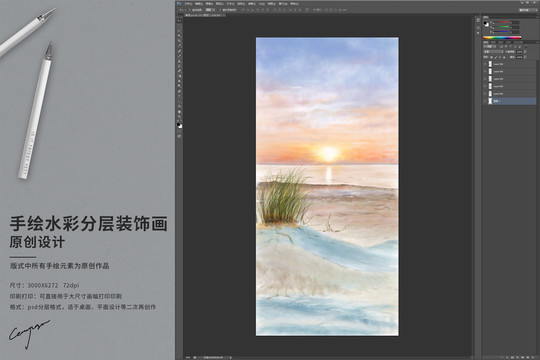Select the Marquee selection tool
The width and height of the screenshot is (540, 360).
coord(179,26)
